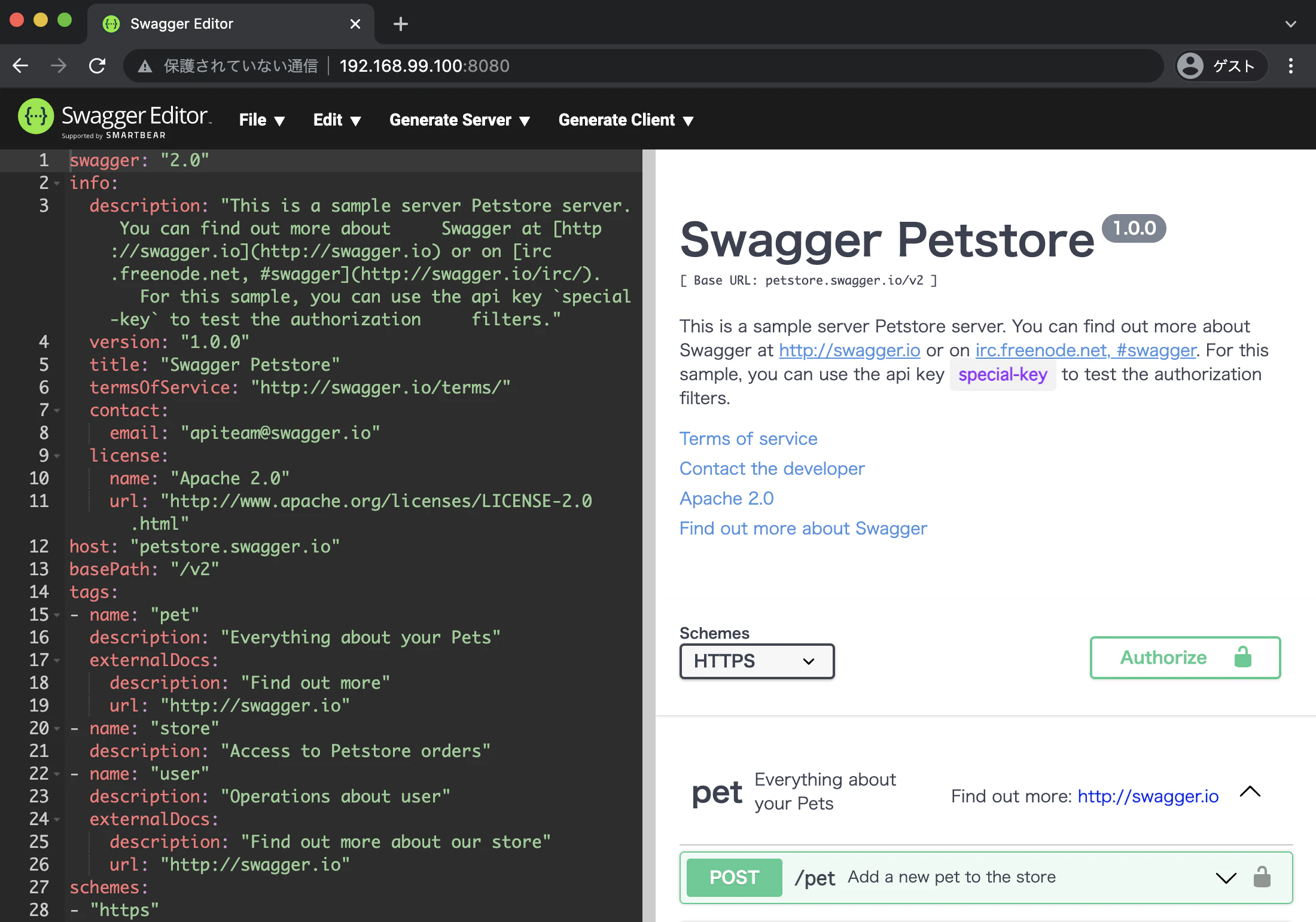Open the http://swagger.io description link
Screen dimensions: 1316x922
coord(849,350)
